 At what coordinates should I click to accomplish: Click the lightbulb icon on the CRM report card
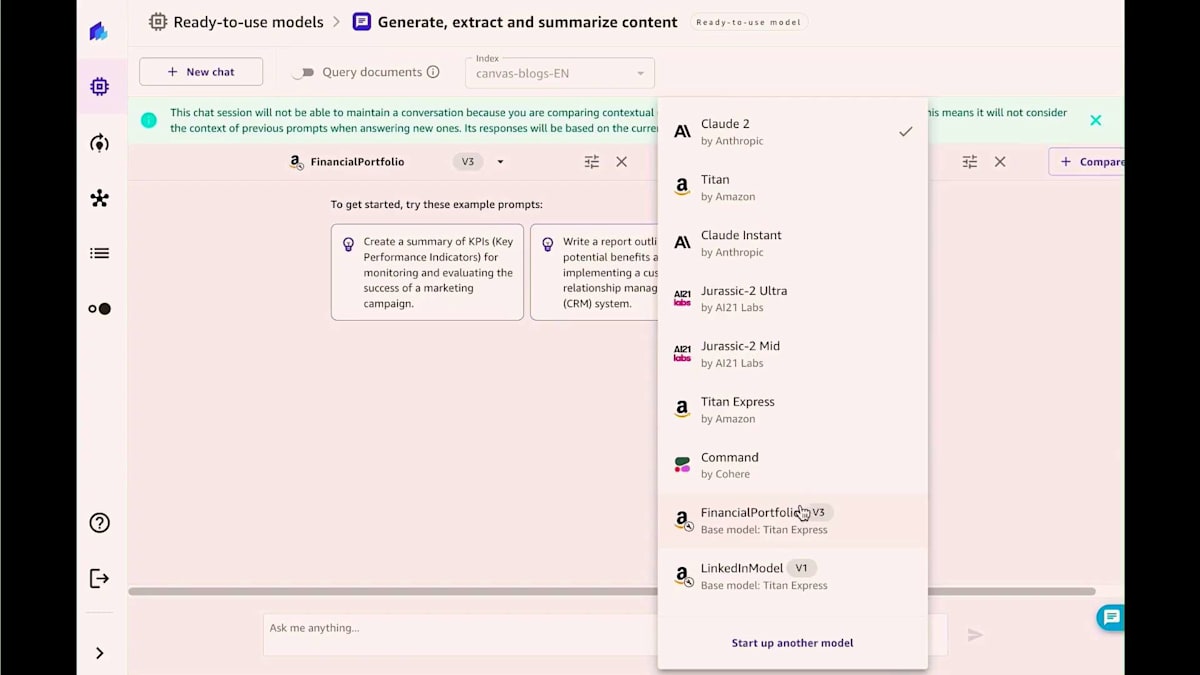(547, 243)
